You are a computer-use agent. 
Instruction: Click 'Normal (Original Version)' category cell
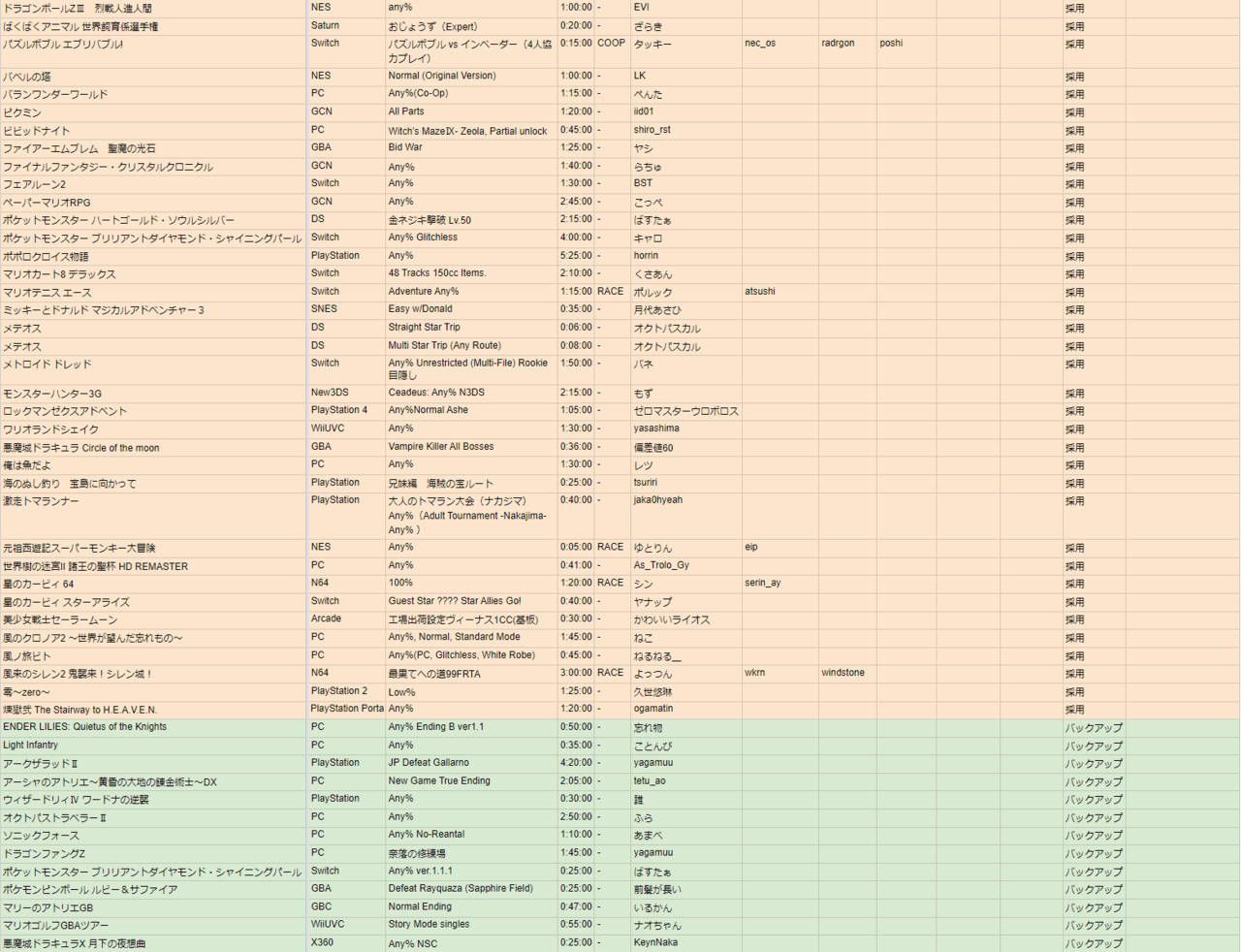click(x=470, y=76)
